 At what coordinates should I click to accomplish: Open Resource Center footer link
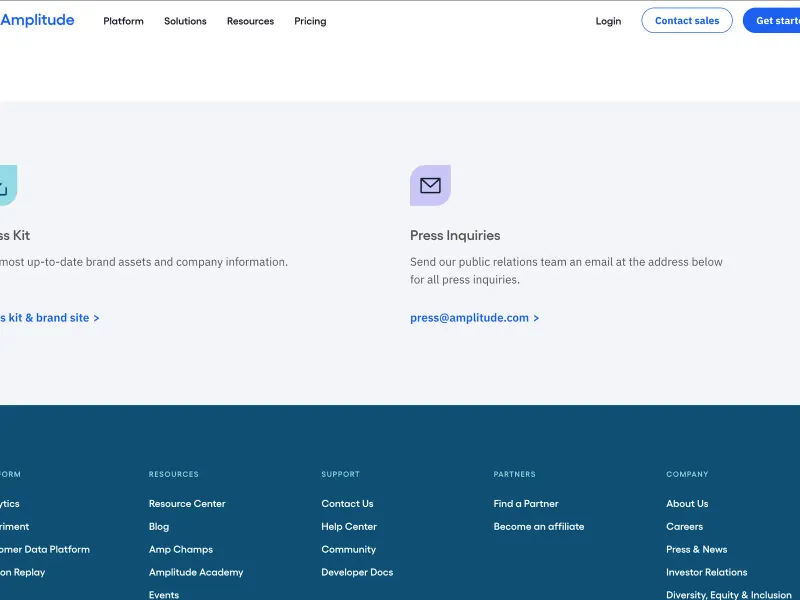pos(187,504)
